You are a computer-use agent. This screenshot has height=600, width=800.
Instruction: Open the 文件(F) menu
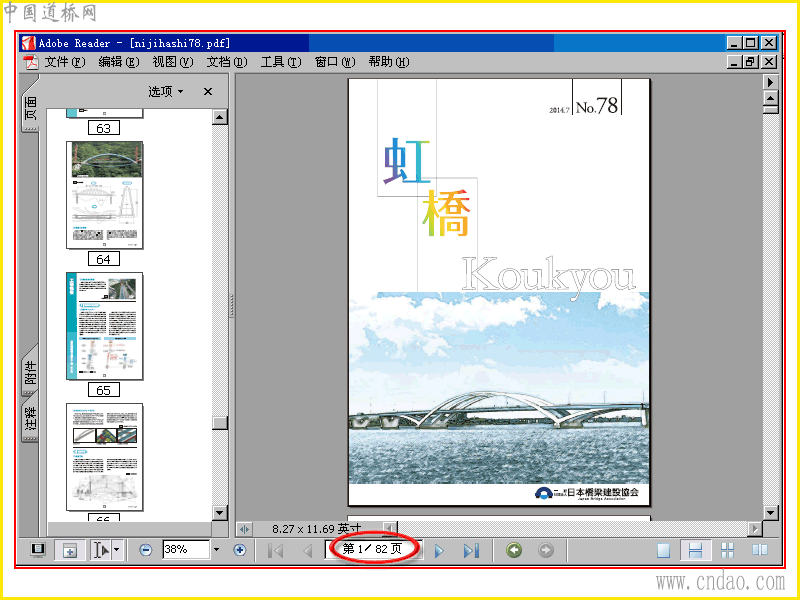tap(65, 62)
